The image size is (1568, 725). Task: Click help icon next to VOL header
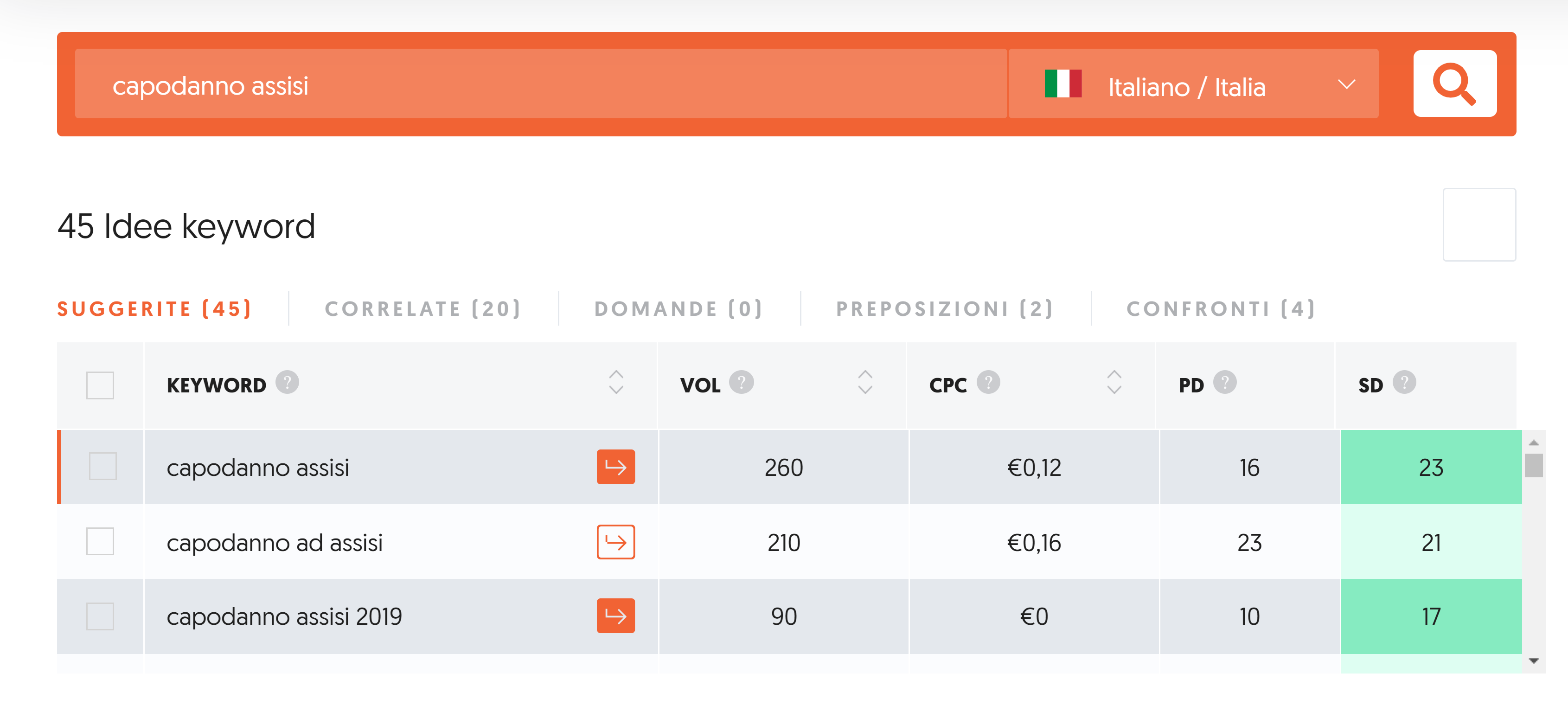click(x=741, y=383)
